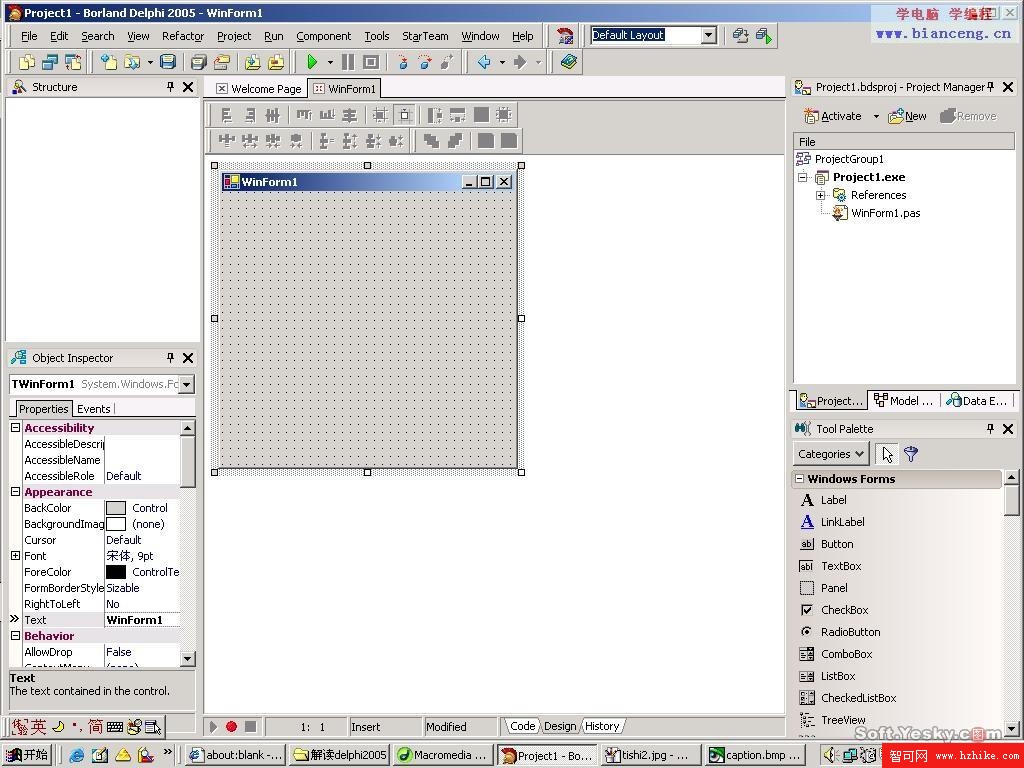This screenshot has height=768, width=1024.
Task: Click the Tool Palette filter funnel icon
Action: coord(911,454)
